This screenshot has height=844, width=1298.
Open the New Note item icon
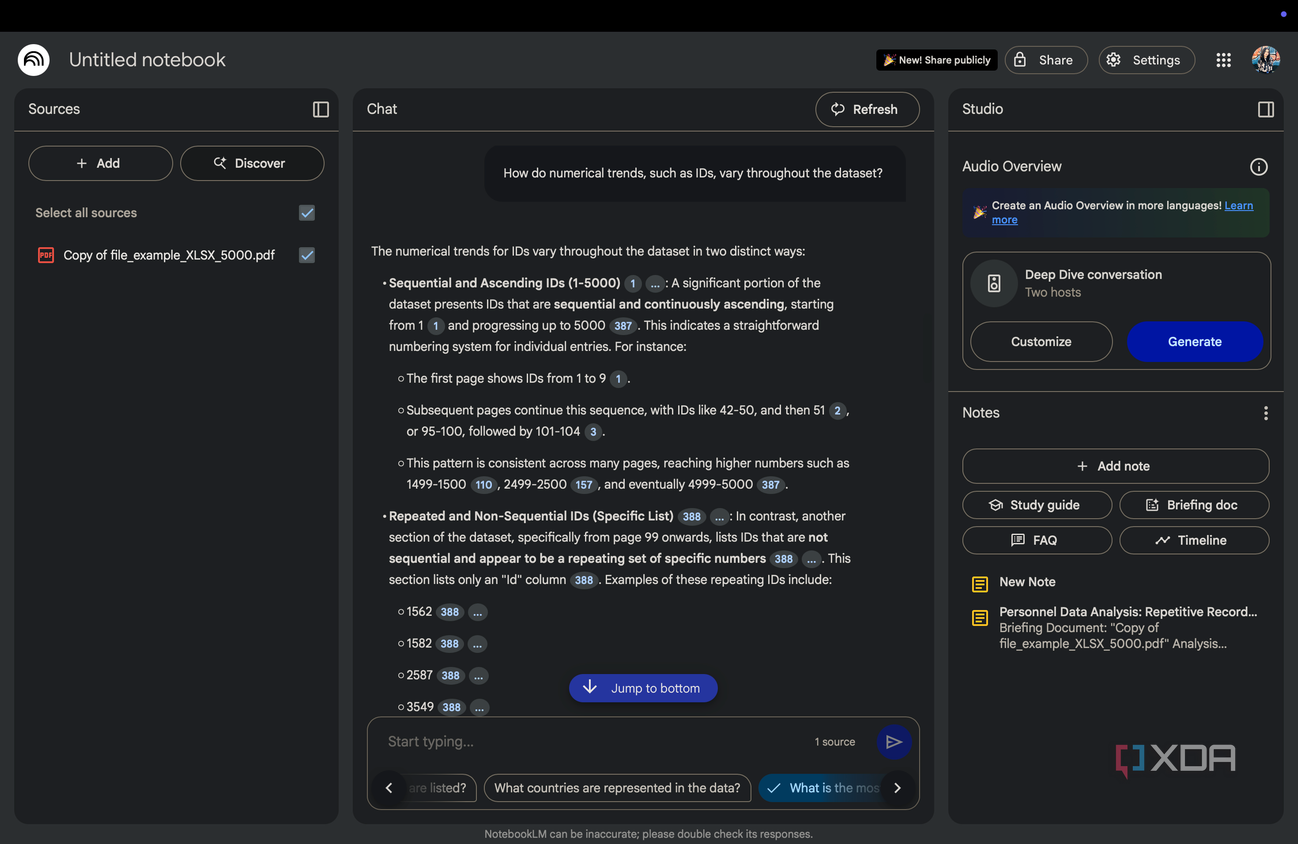pyautogui.click(x=980, y=584)
